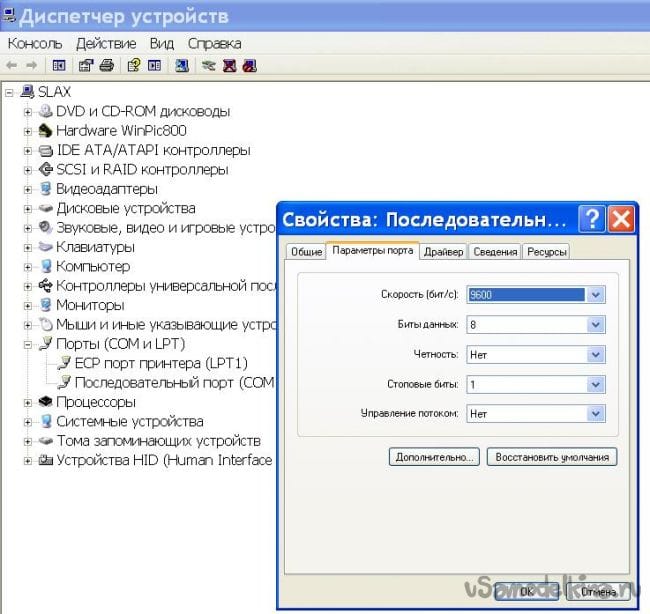Click the Uninstall device toolbar icon
This screenshot has width=650, height=614.
[x=228, y=66]
